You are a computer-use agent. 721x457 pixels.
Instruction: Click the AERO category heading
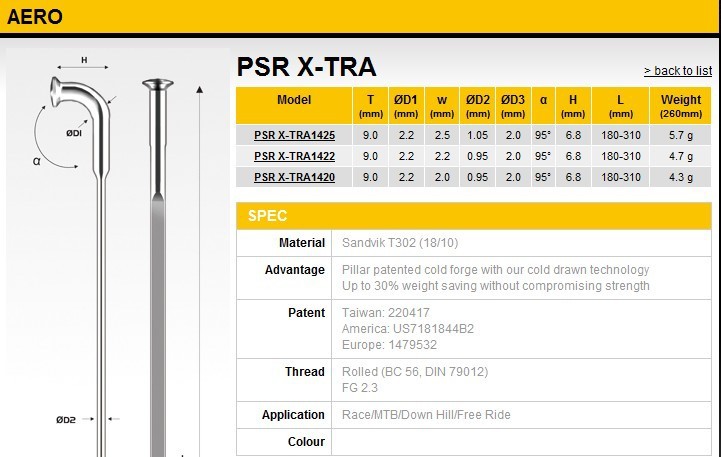click(x=35, y=17)
